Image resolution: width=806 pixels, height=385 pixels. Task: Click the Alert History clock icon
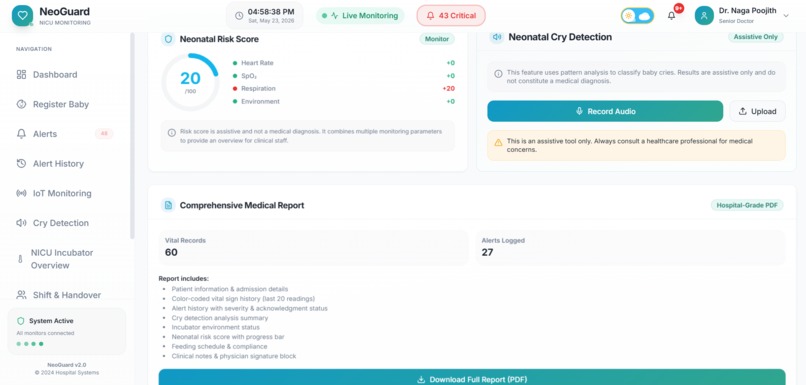tap(21, 163)
